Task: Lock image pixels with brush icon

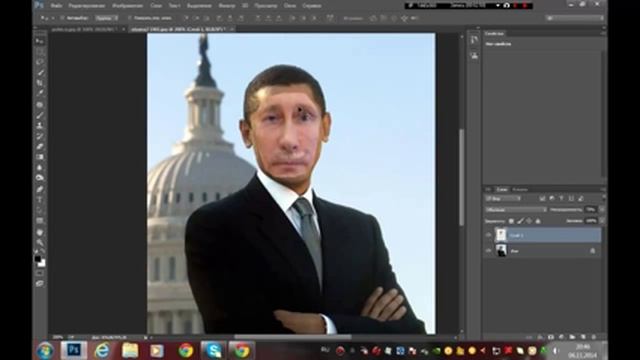Action: 520,221
